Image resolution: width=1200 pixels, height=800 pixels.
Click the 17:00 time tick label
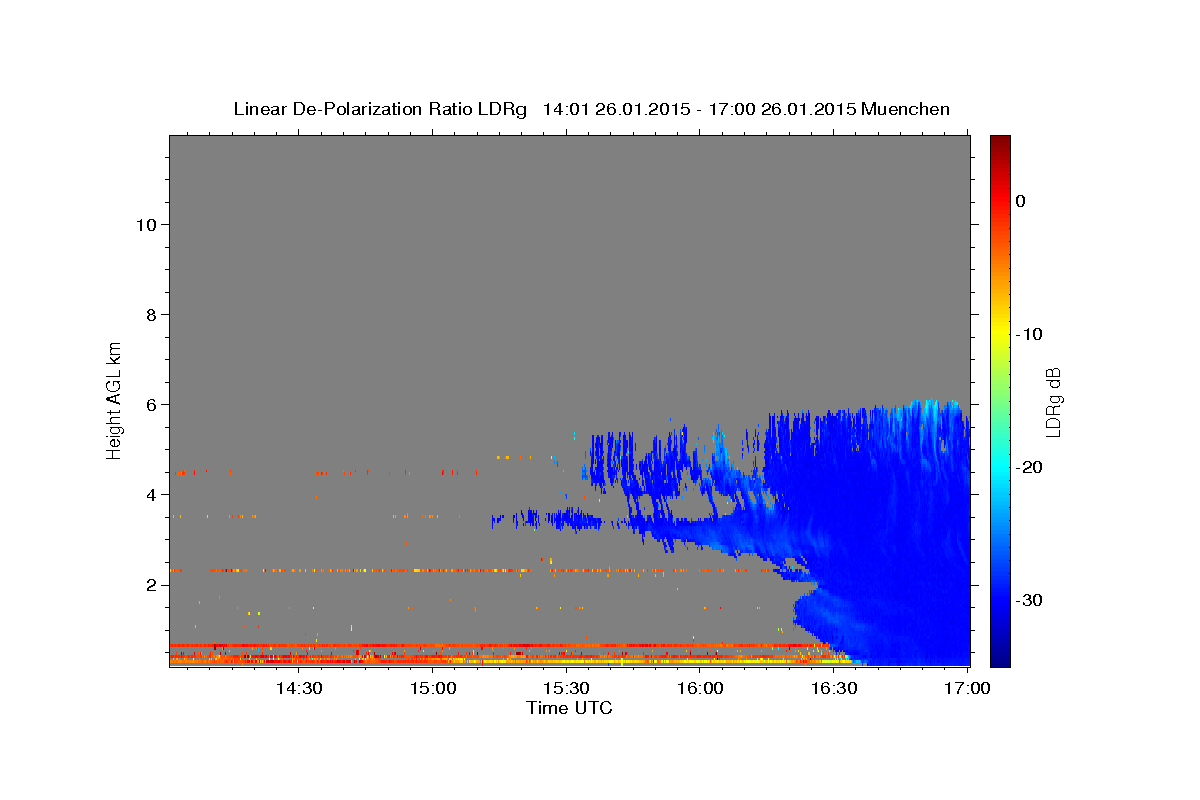click(x=967, y=688)
